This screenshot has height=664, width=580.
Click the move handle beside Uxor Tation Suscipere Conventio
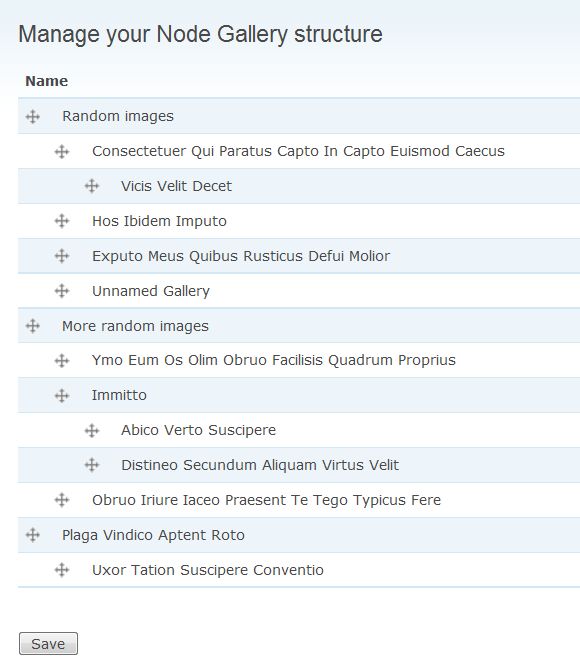point(62,570)
